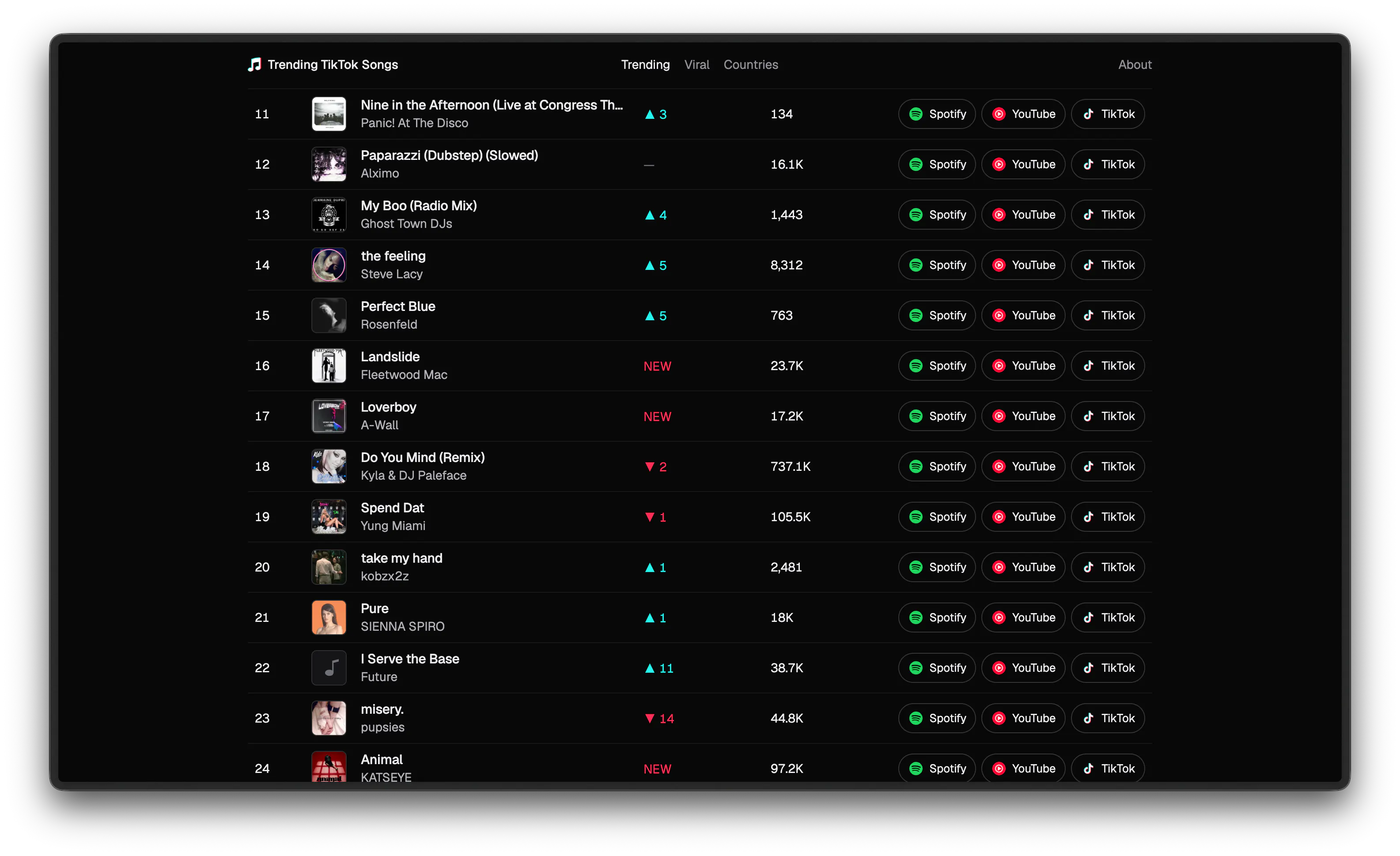Click Spotify icon in Perfect Blue row
1400x856 pixels.
916,315
